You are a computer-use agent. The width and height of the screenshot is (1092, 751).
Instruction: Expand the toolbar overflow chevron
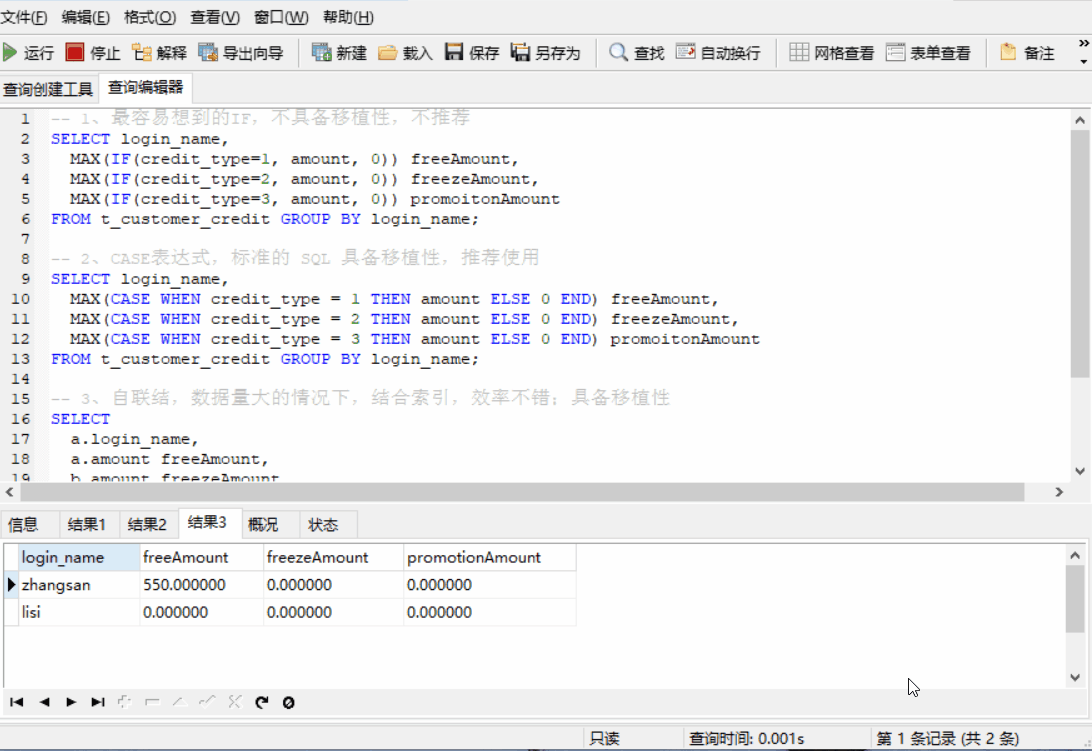(x=1082, y=45)
